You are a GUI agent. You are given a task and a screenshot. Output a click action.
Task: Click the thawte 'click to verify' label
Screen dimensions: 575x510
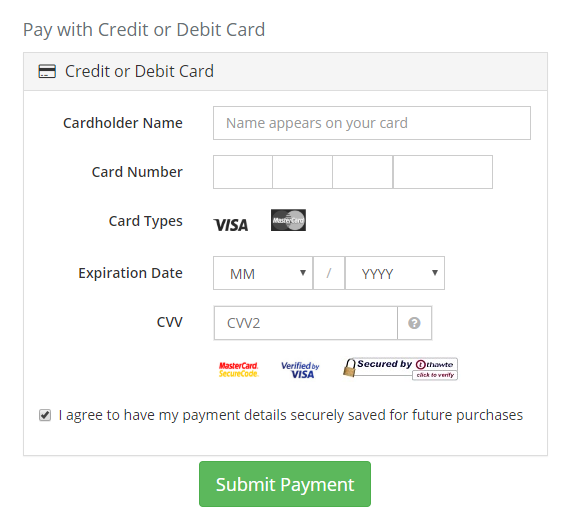tap(435, 375)
